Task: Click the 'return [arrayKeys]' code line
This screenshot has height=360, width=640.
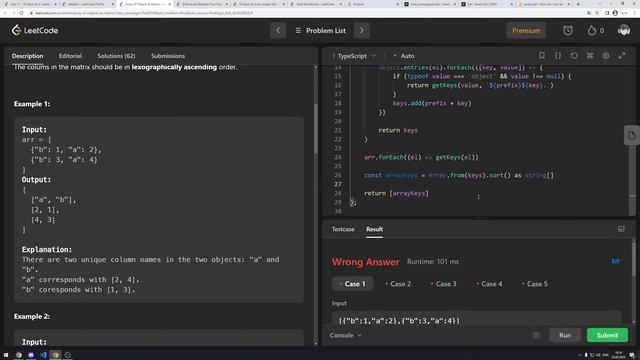Action: coord(396,193)
